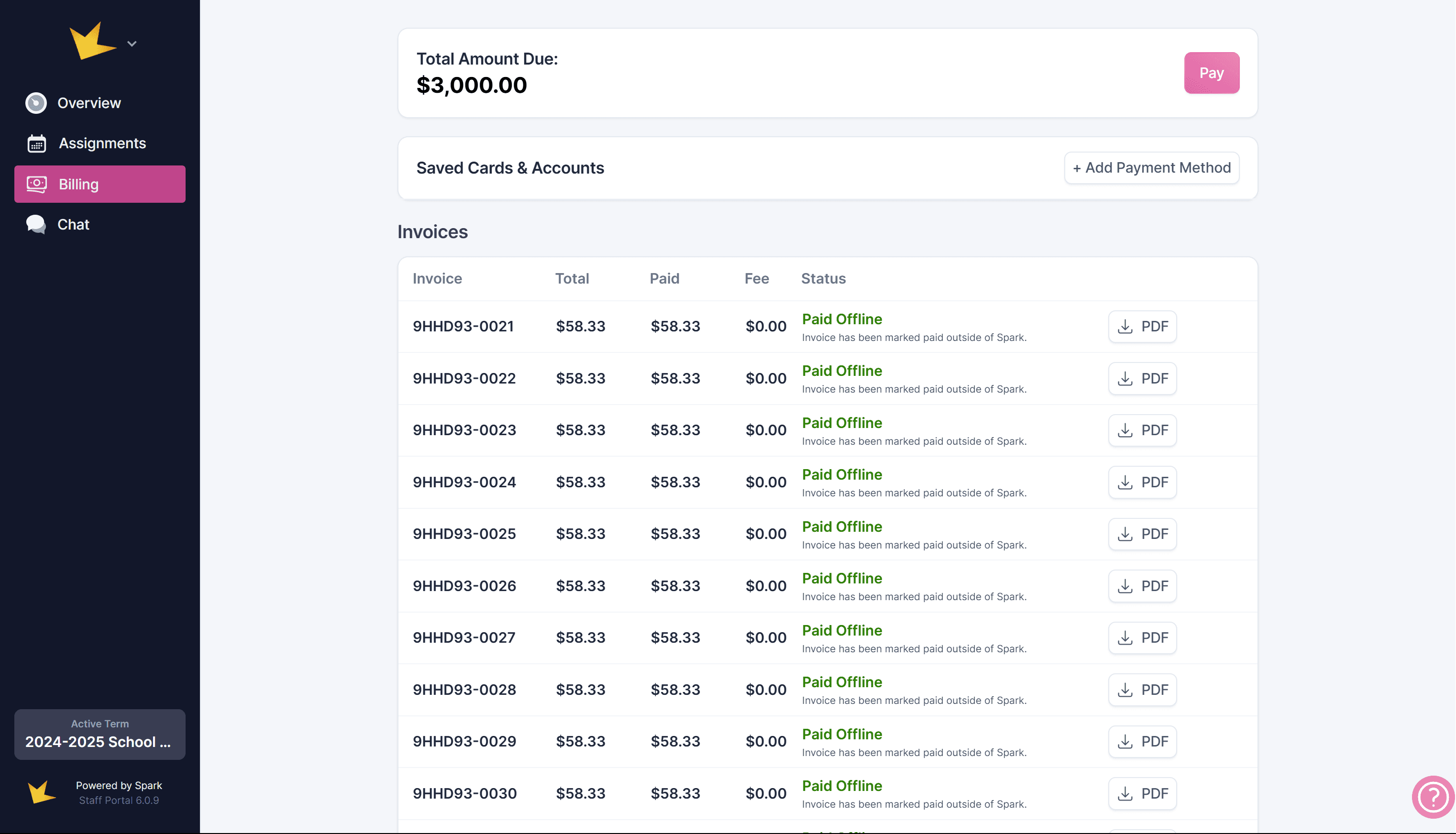Click the Billing cash icon in sidebar
The height and width of the screenshot is (834, 1456).
tap(37, 185)
